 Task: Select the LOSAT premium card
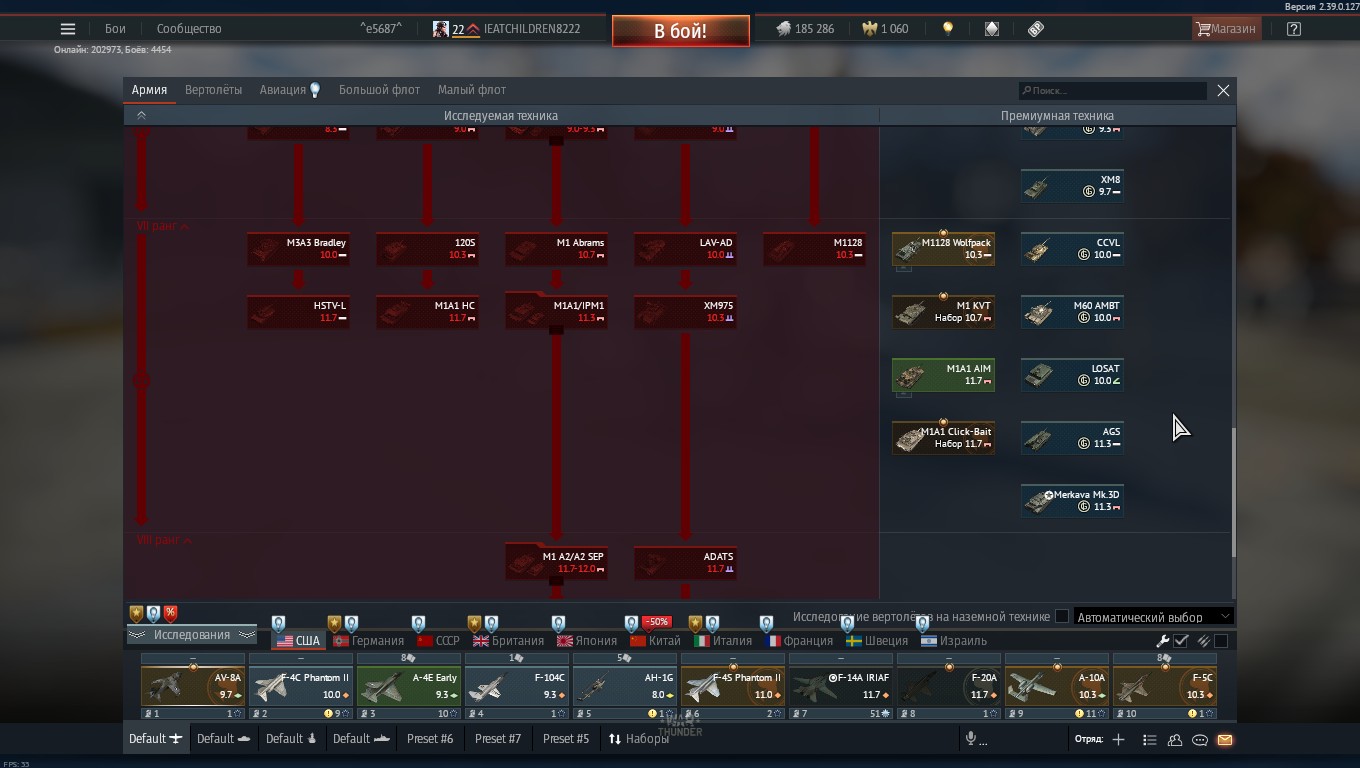[1072, 375]
